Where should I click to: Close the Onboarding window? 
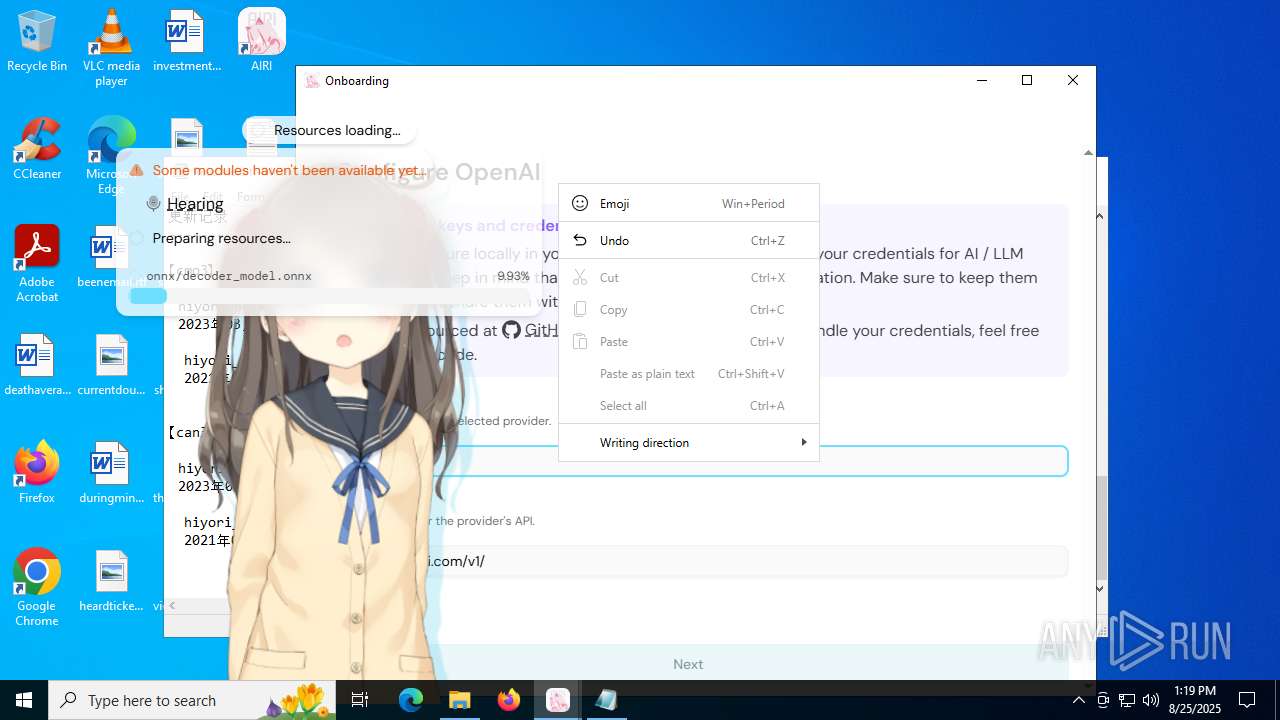pos(1072,80)
